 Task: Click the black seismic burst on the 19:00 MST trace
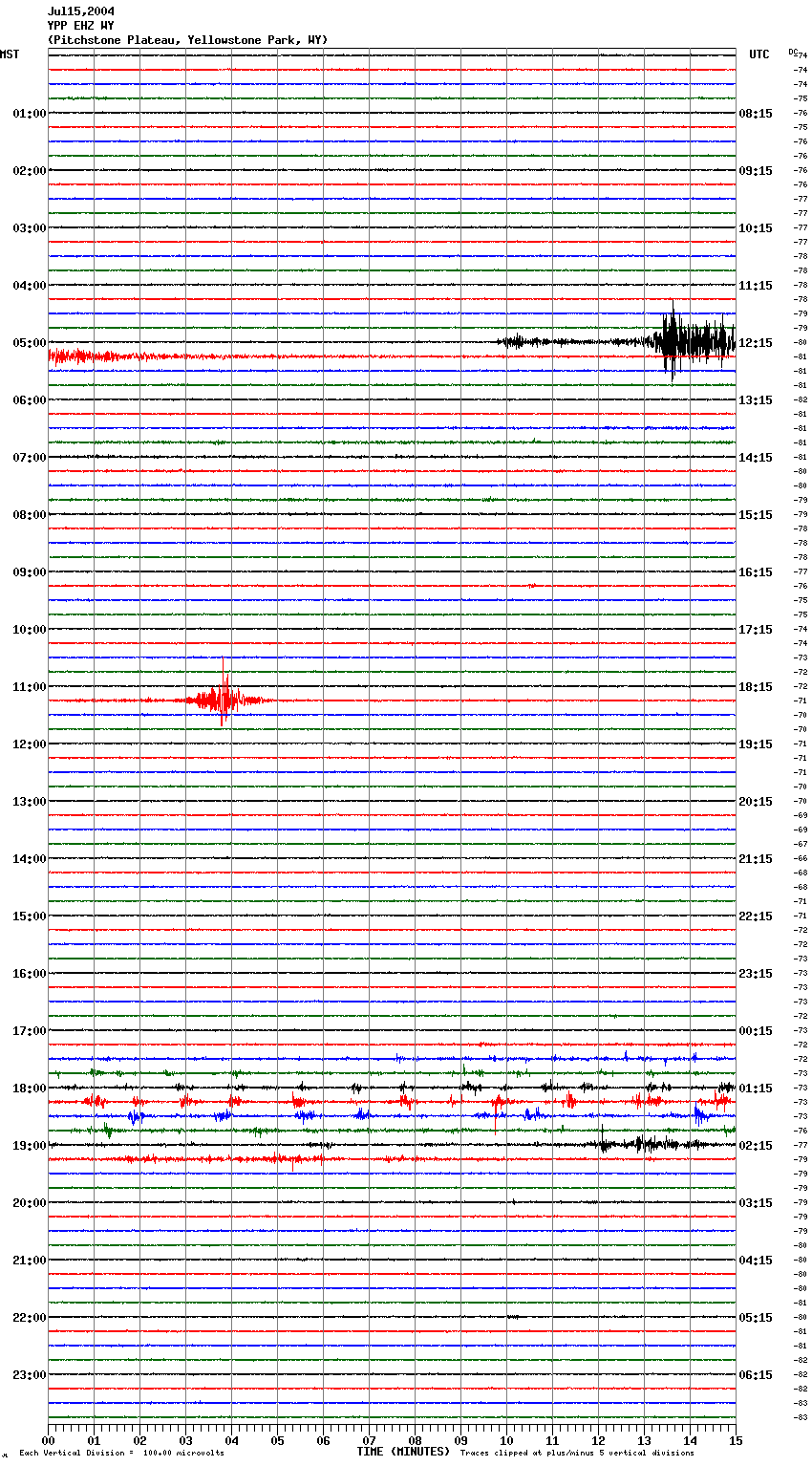point(650,1144)
